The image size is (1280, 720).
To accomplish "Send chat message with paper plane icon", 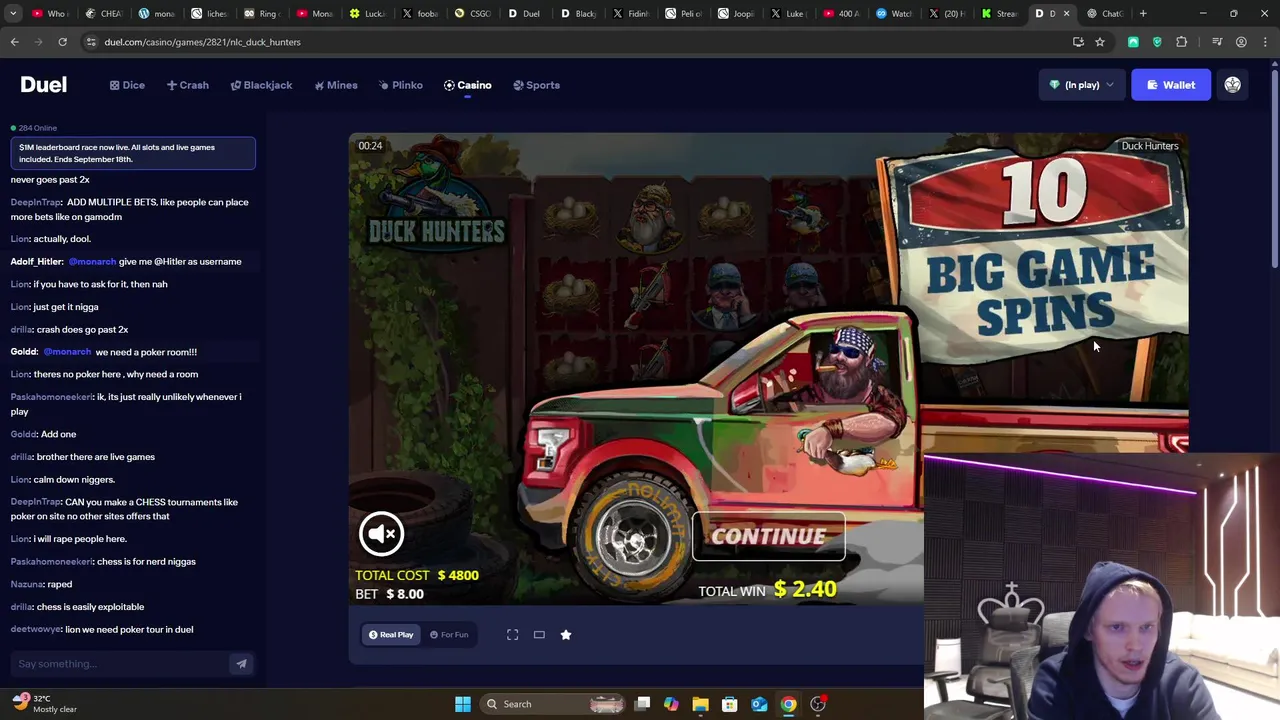I will click(241, 664).
